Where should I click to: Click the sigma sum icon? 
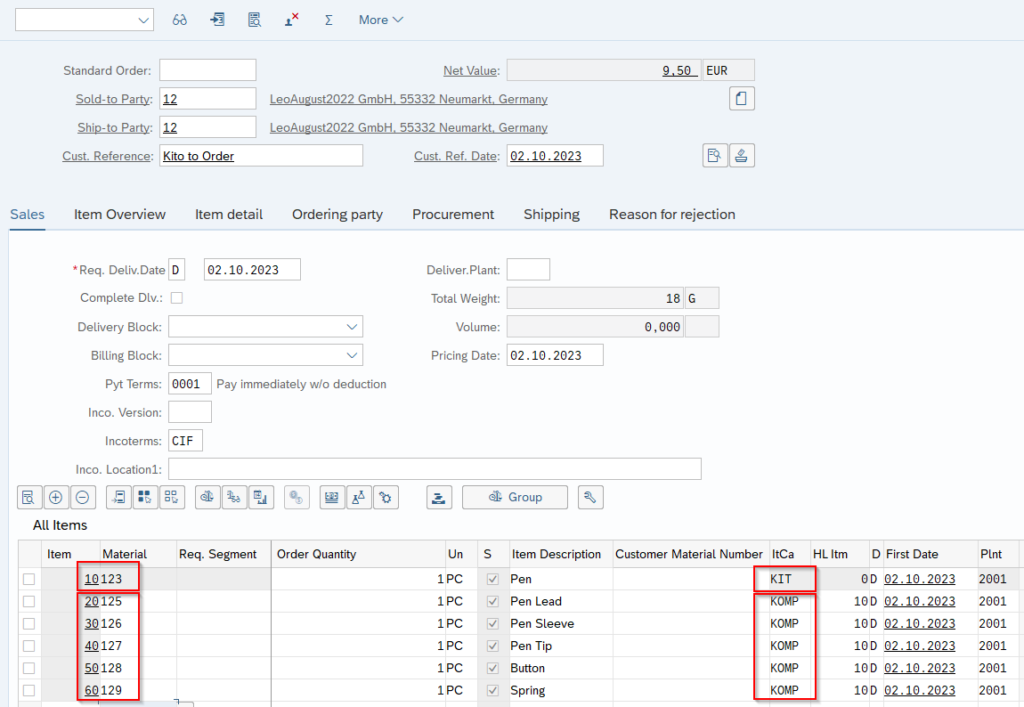[x=328, y=20]
